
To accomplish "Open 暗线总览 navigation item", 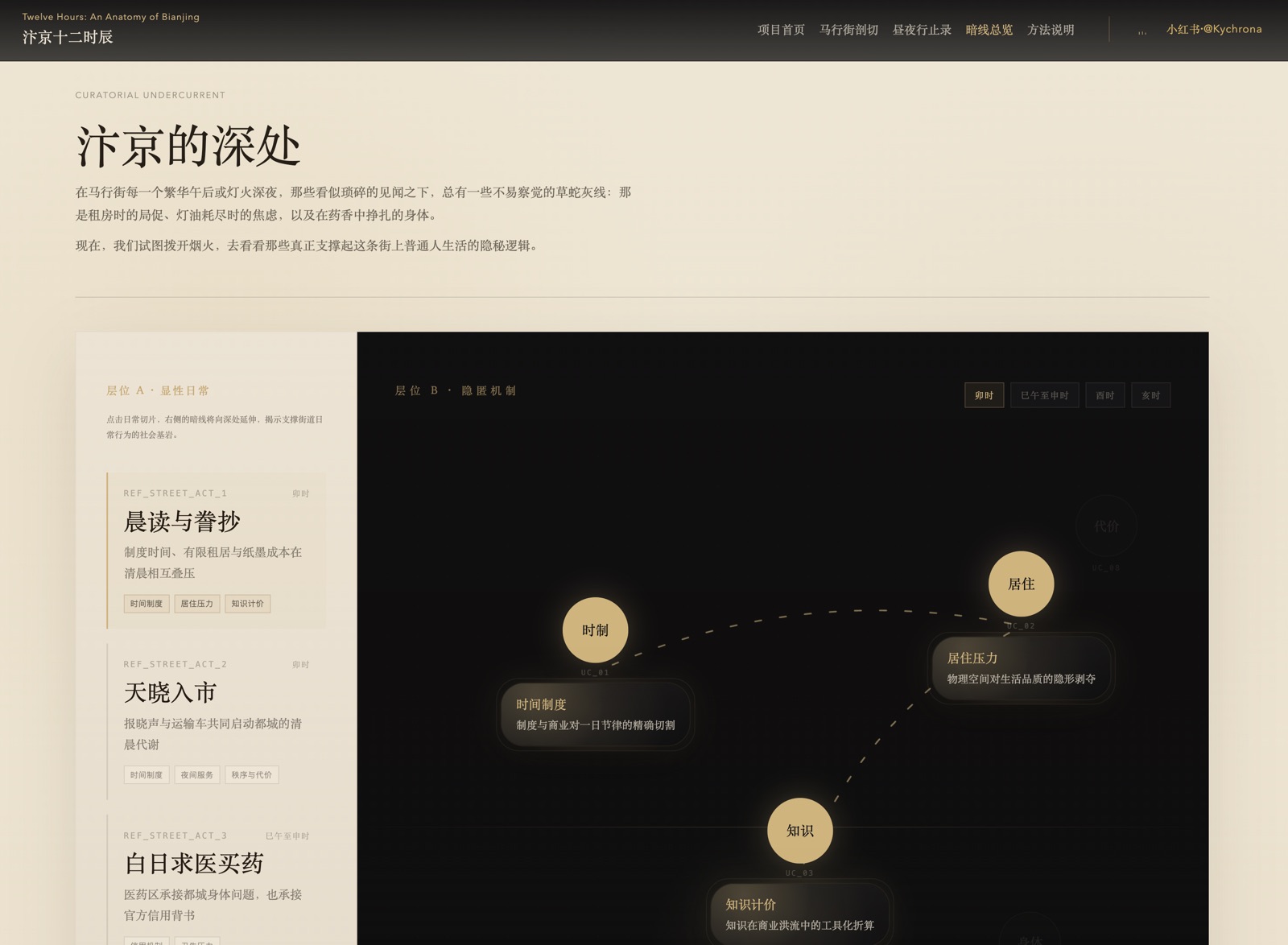I will (x=989, y=30).
